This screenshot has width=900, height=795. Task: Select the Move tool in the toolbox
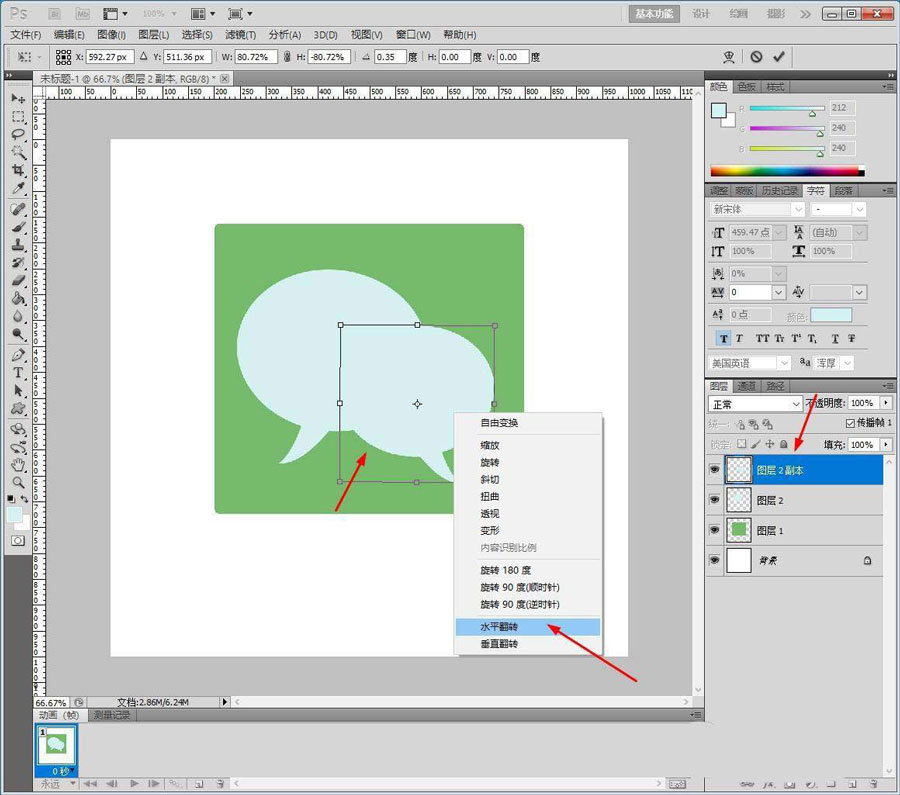click(x=18, y=98)
